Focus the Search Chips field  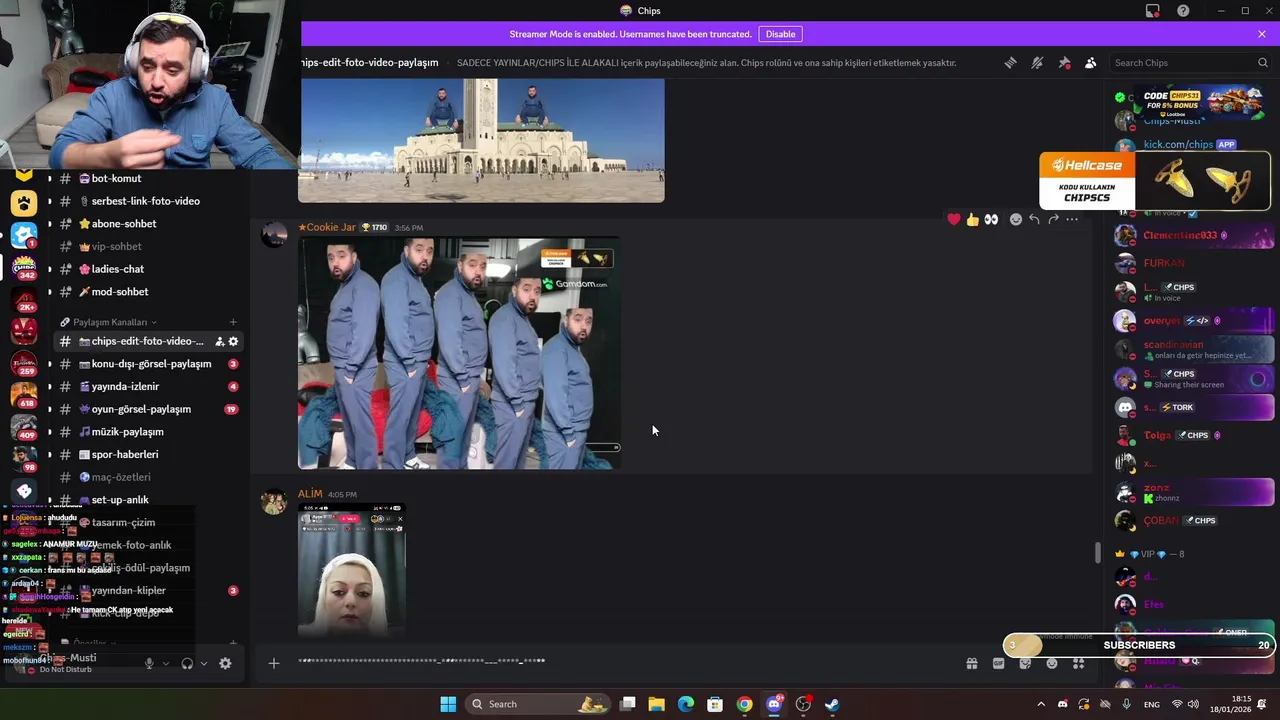1190,63
